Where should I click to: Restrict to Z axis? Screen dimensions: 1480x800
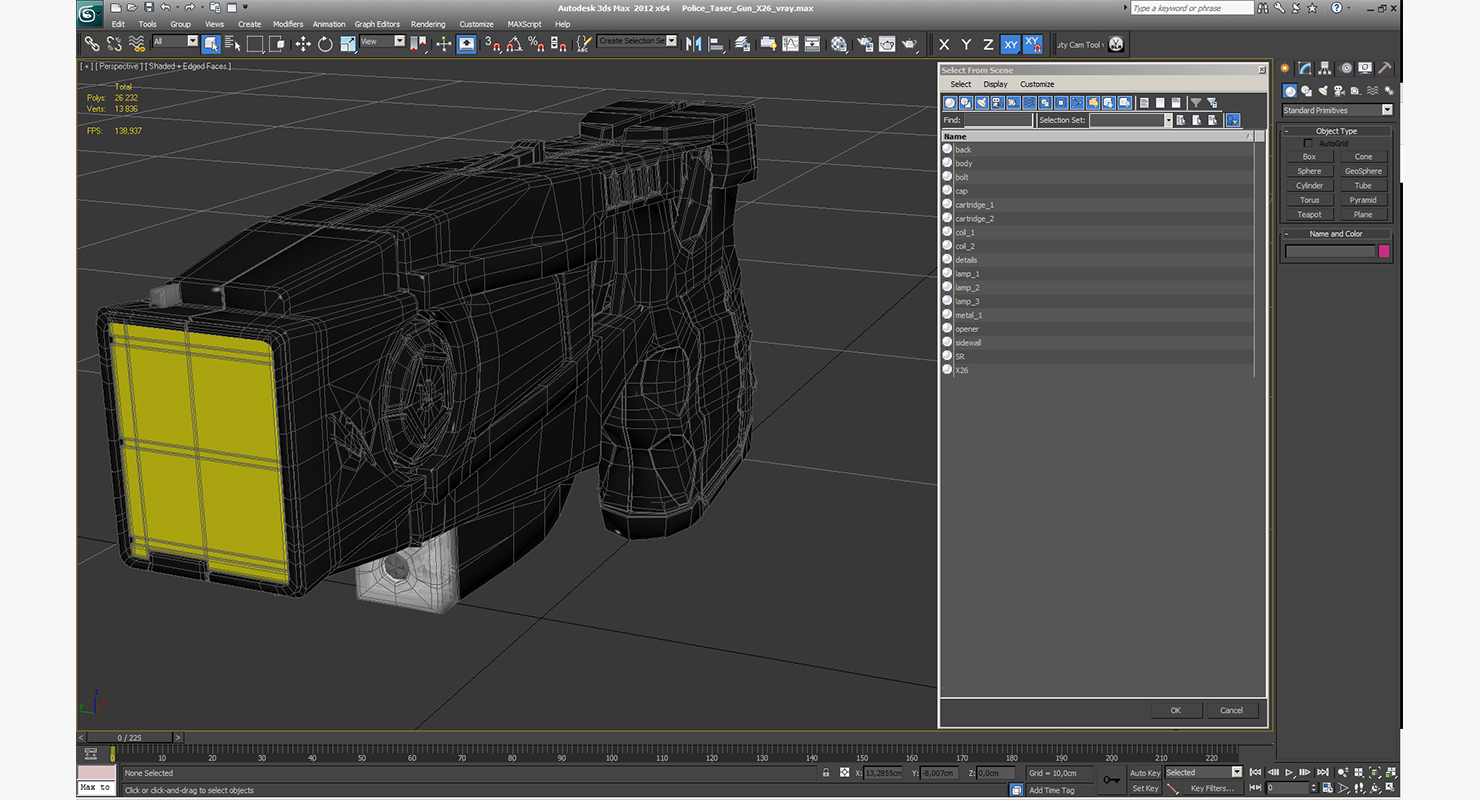tap(988, 44)
